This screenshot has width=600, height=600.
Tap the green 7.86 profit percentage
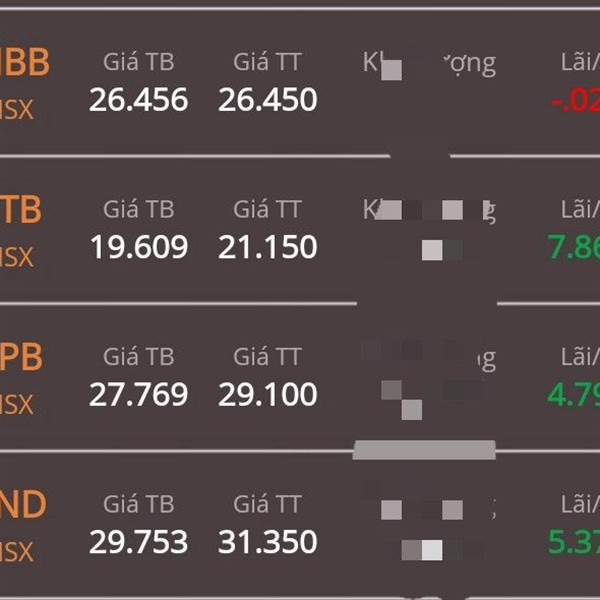coord(574,247)
